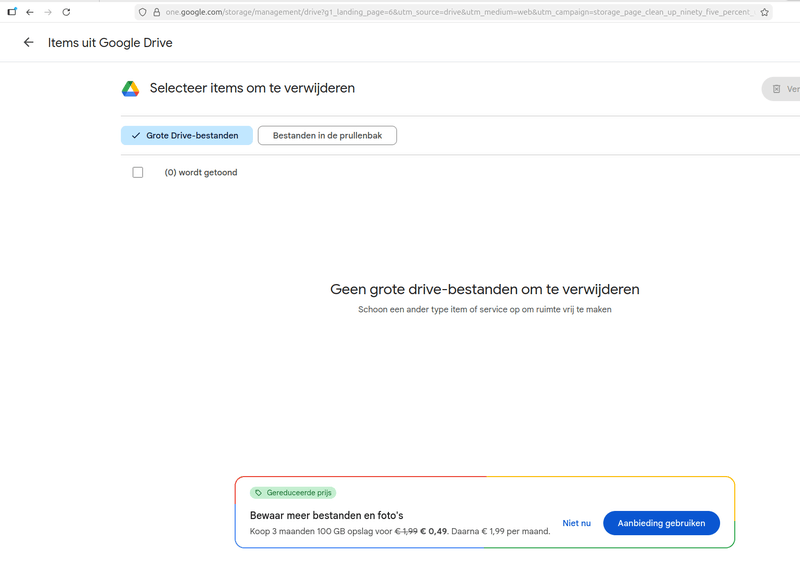
Task: Click the Bewaar meer bestanden en foto's heading
Action: tap(327, 516)
